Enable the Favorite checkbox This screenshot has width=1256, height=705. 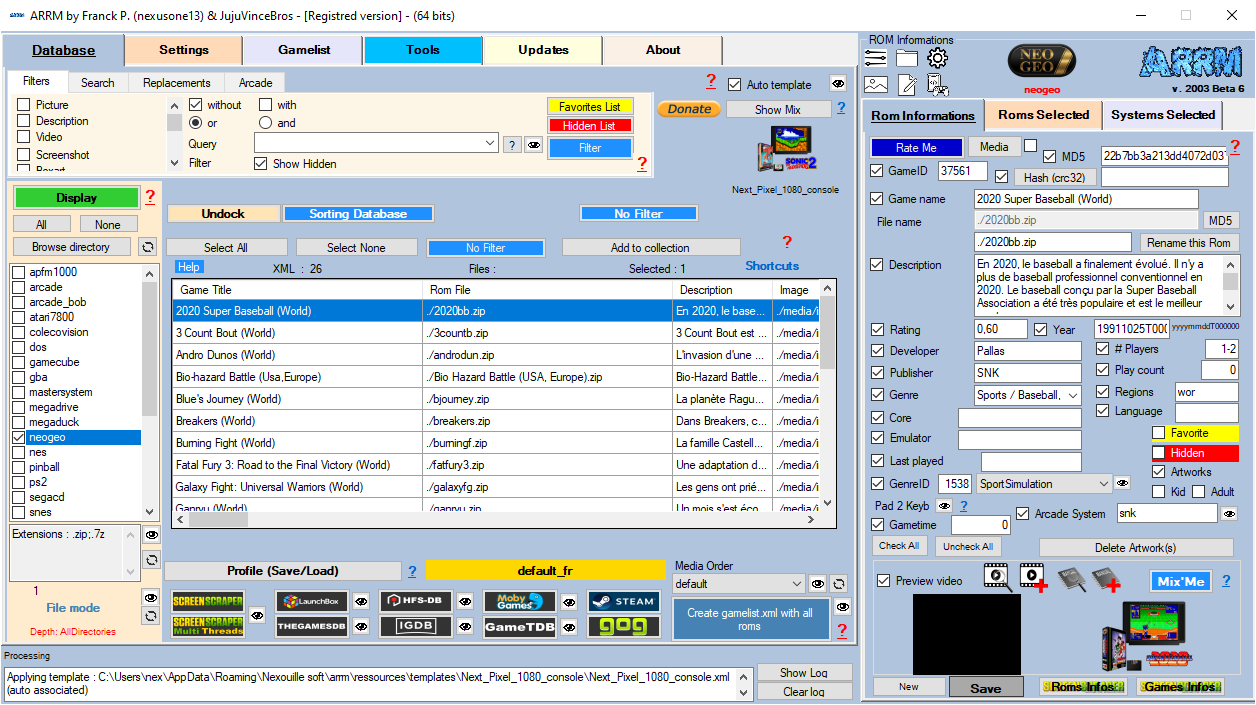(x=1159, y=433)
